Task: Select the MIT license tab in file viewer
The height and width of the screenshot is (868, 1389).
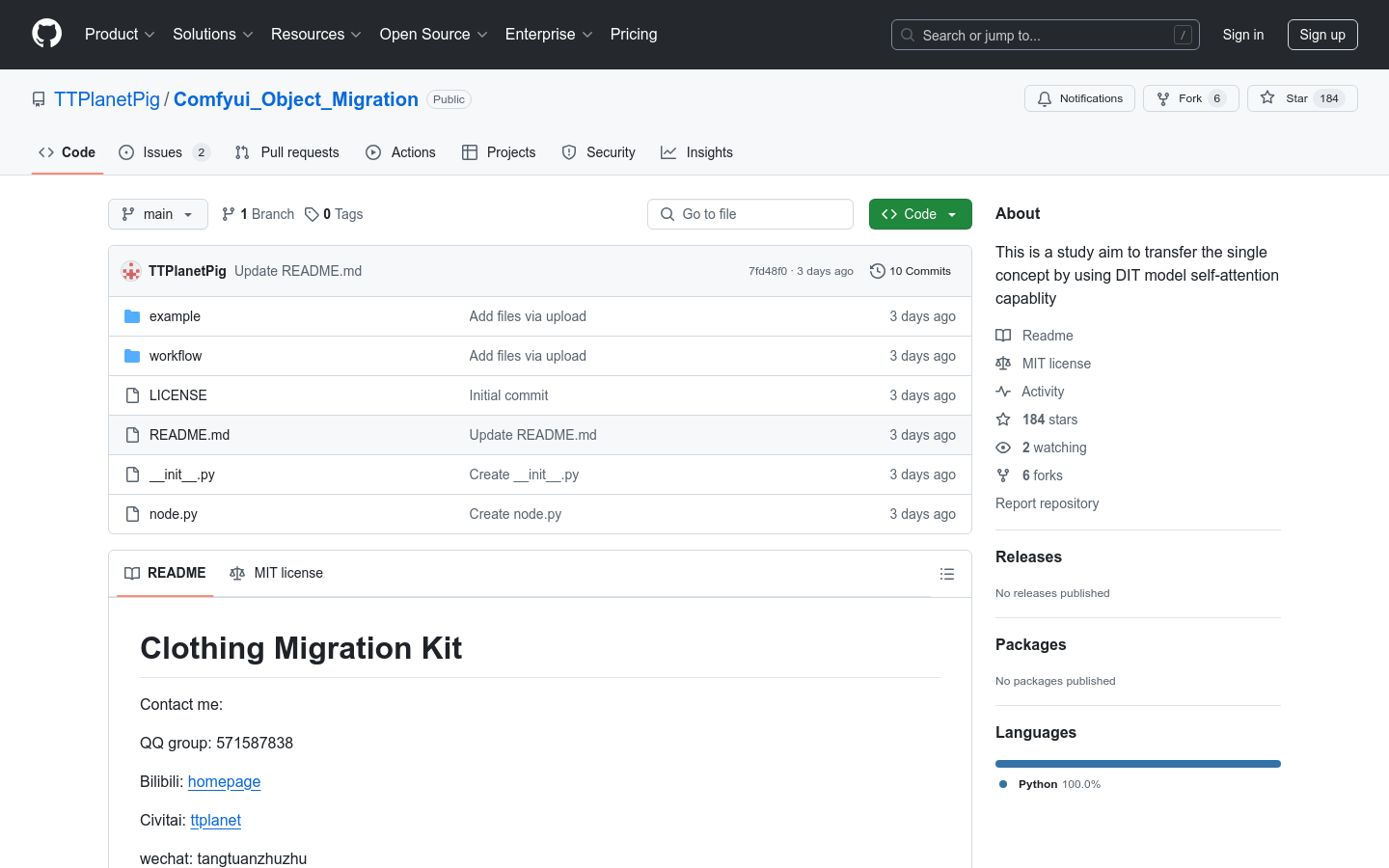Action: pos(276,573)
